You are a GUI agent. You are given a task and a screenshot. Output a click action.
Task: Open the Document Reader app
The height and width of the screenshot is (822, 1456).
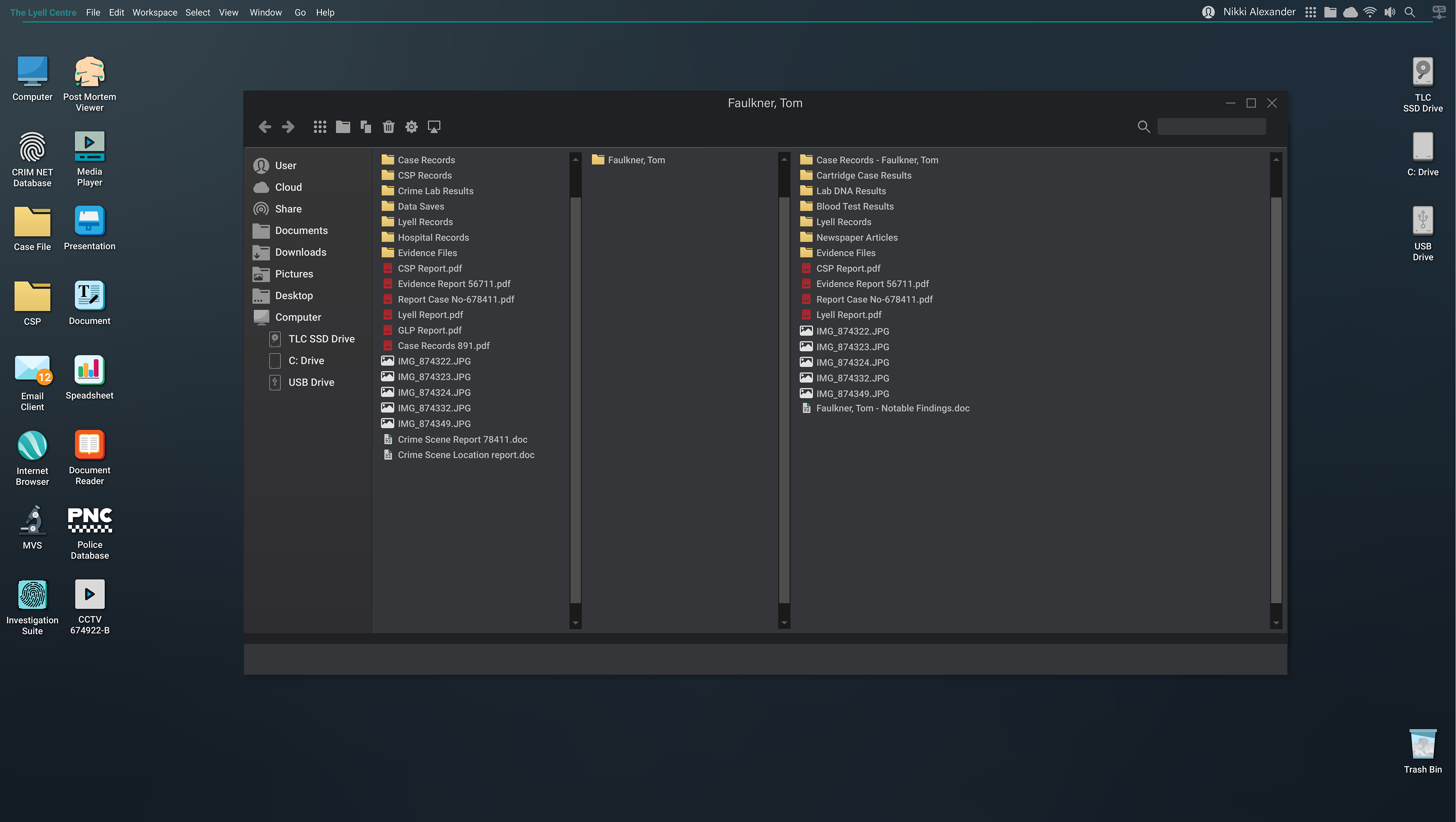[89, 458]
